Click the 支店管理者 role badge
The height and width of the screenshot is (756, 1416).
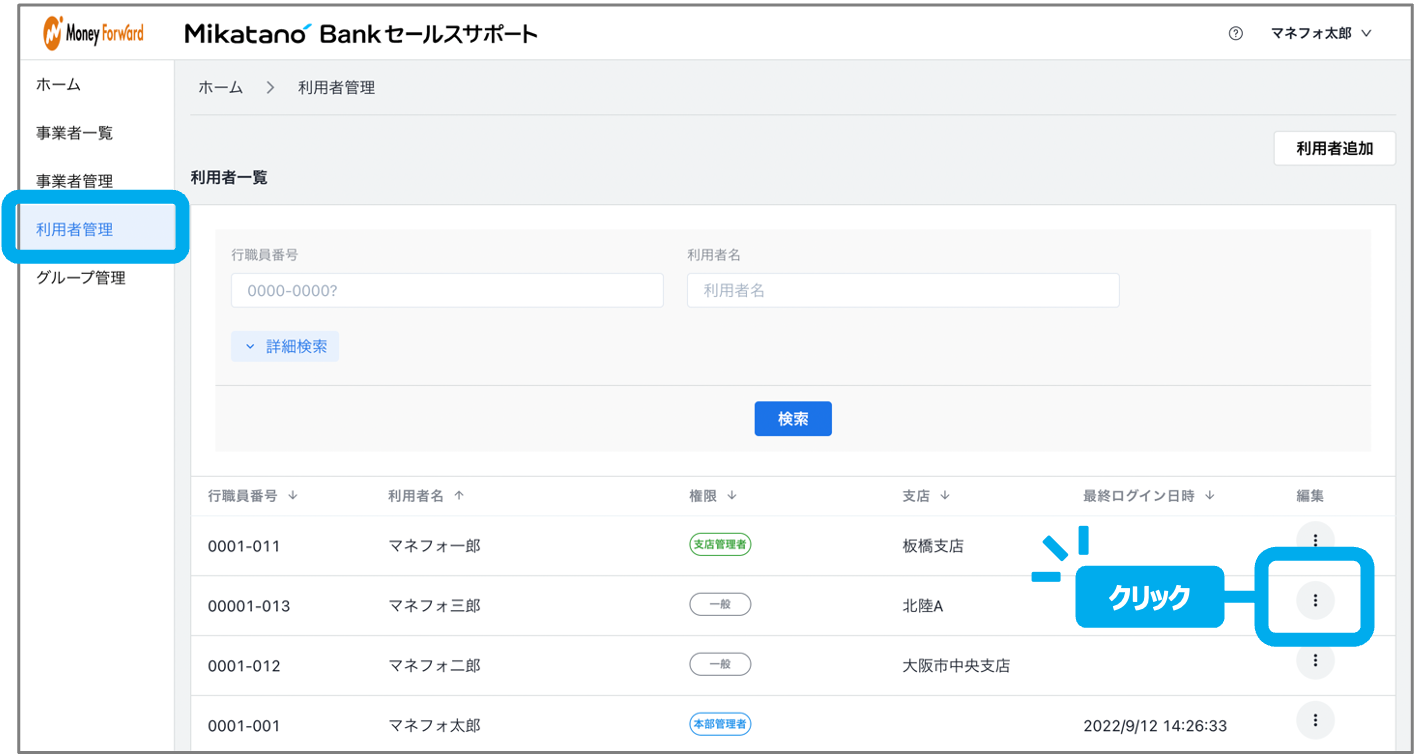720,544
